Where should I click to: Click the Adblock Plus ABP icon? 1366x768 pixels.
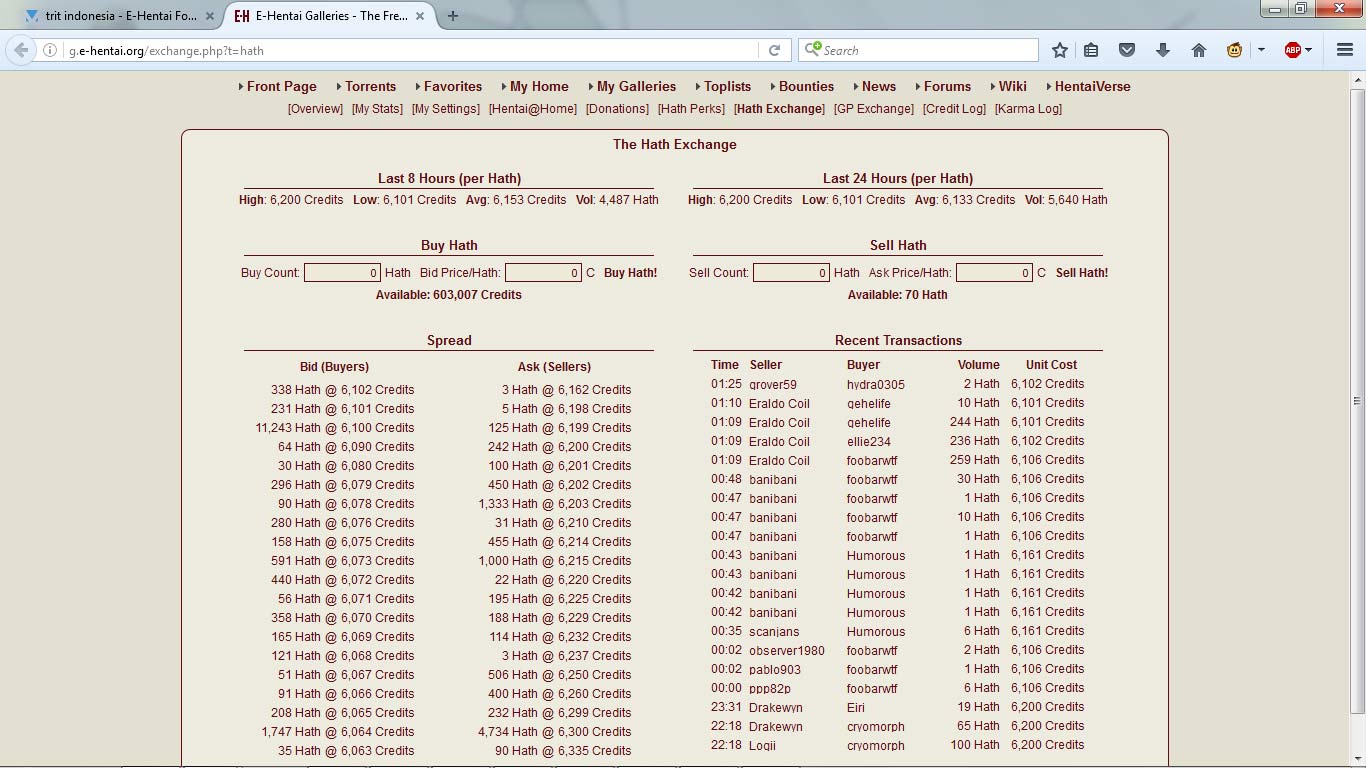1293,50
